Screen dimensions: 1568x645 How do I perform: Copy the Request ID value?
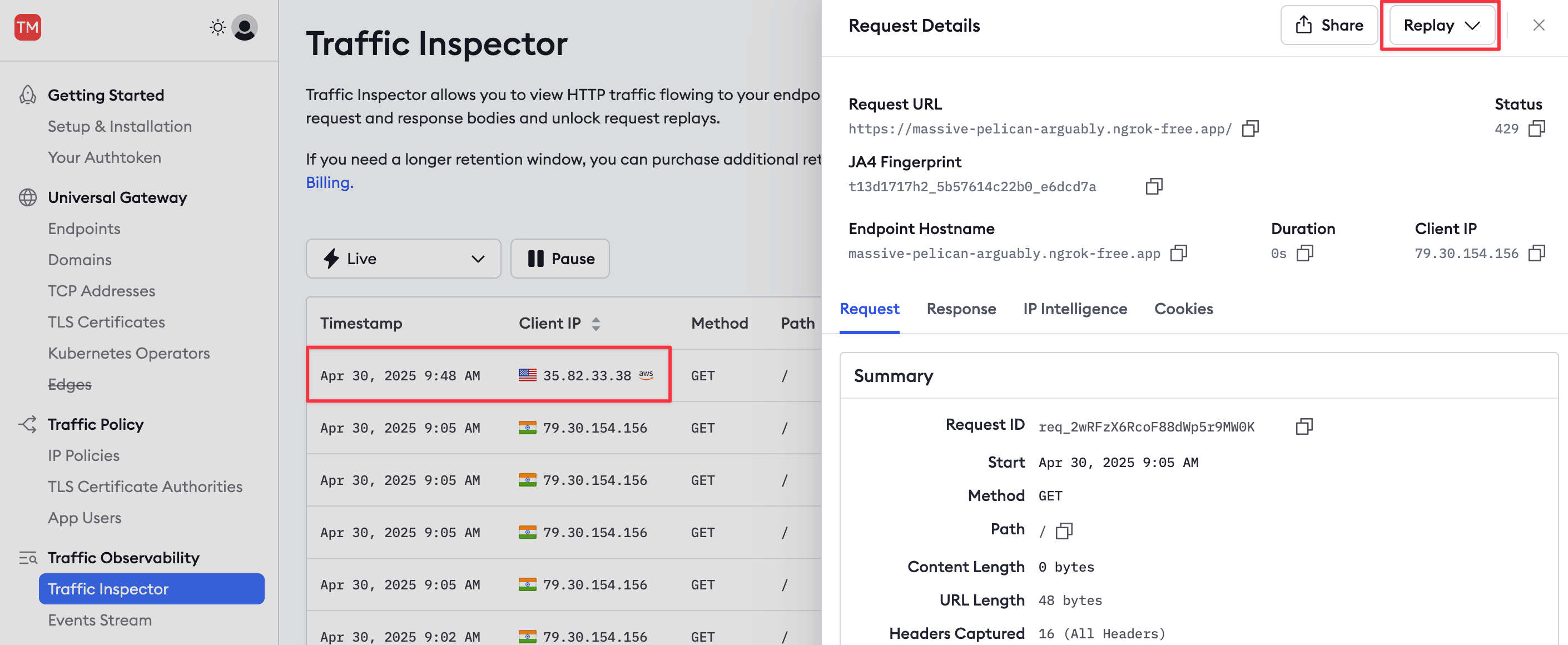point(1304,426)
